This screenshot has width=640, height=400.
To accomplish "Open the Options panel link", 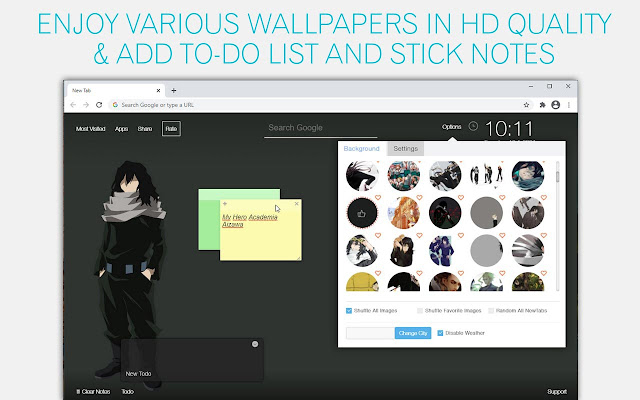I will tap(451, 127).
